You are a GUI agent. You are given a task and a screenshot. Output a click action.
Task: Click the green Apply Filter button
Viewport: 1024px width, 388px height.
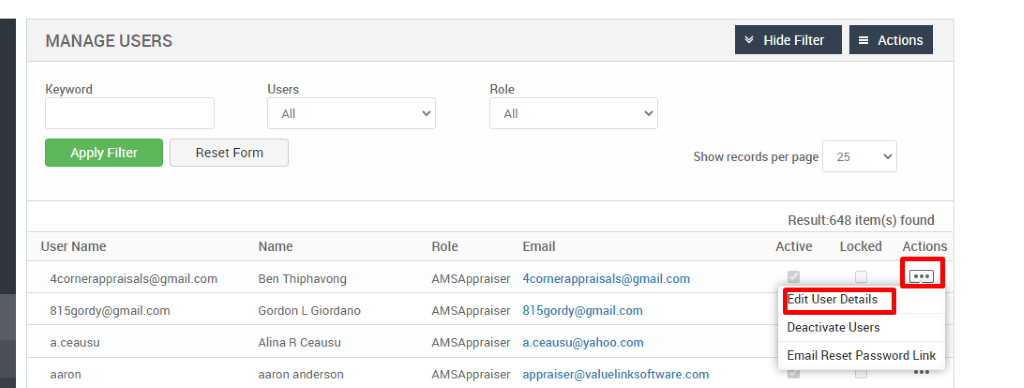(104, 152)
